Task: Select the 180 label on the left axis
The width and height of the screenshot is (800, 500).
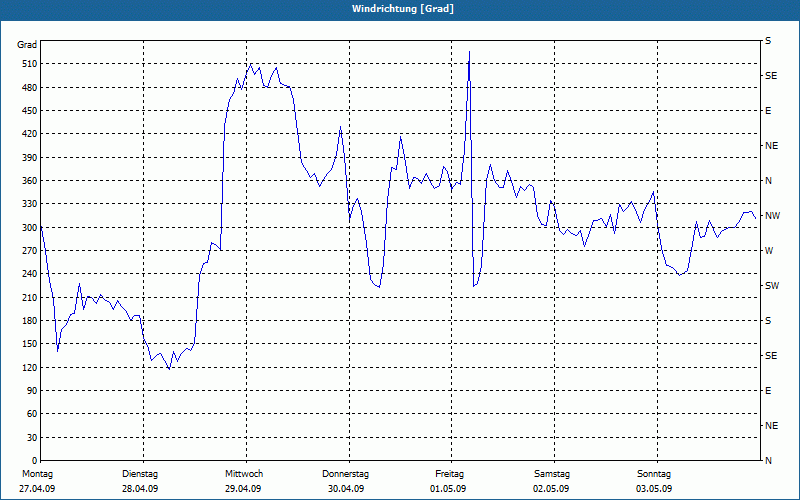Action: pyautogui.click(x=30, y=321)
